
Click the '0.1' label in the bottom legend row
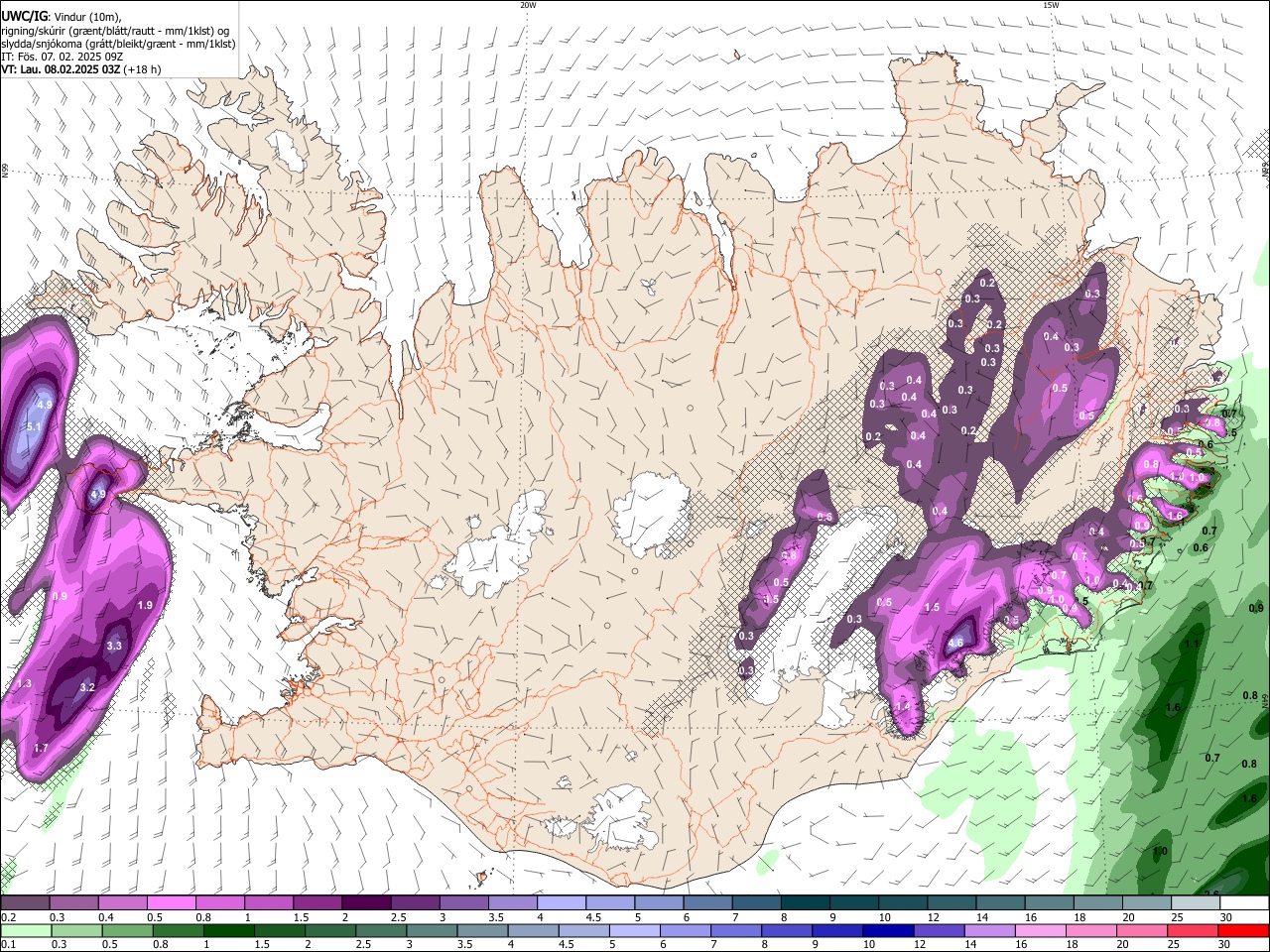[x=9, y=944]
